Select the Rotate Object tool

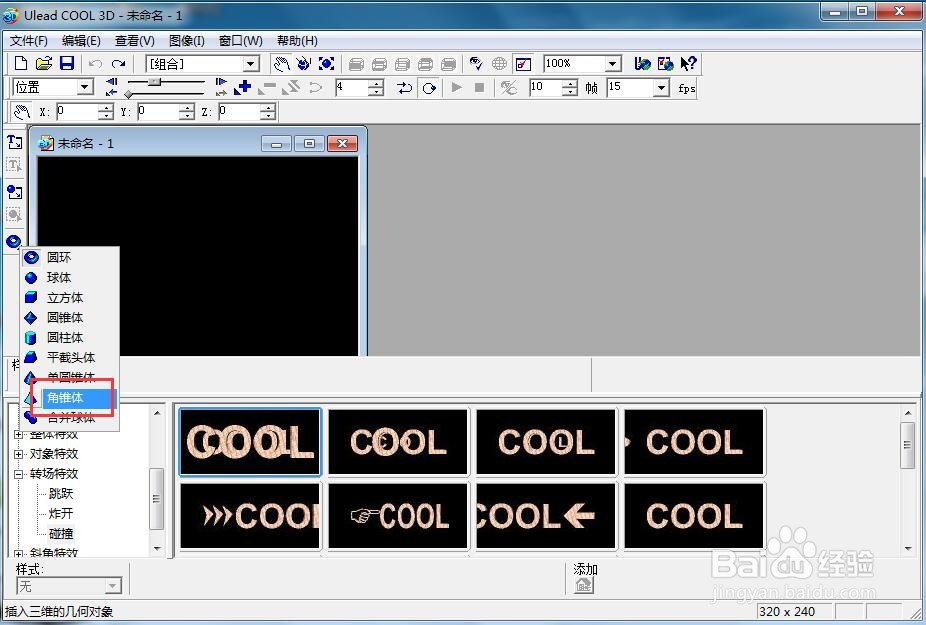click(304, 63)
